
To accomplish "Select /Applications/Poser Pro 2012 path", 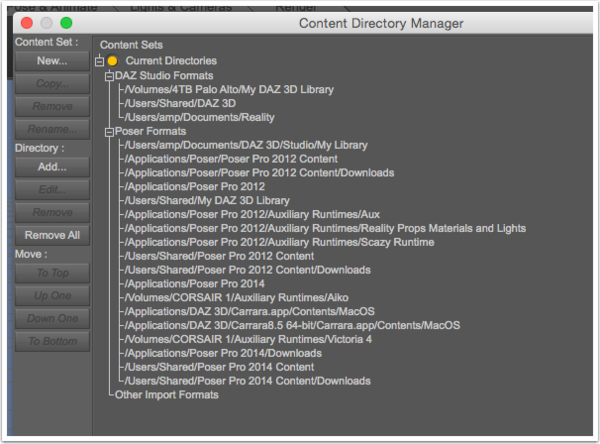I will click(195, 186).
